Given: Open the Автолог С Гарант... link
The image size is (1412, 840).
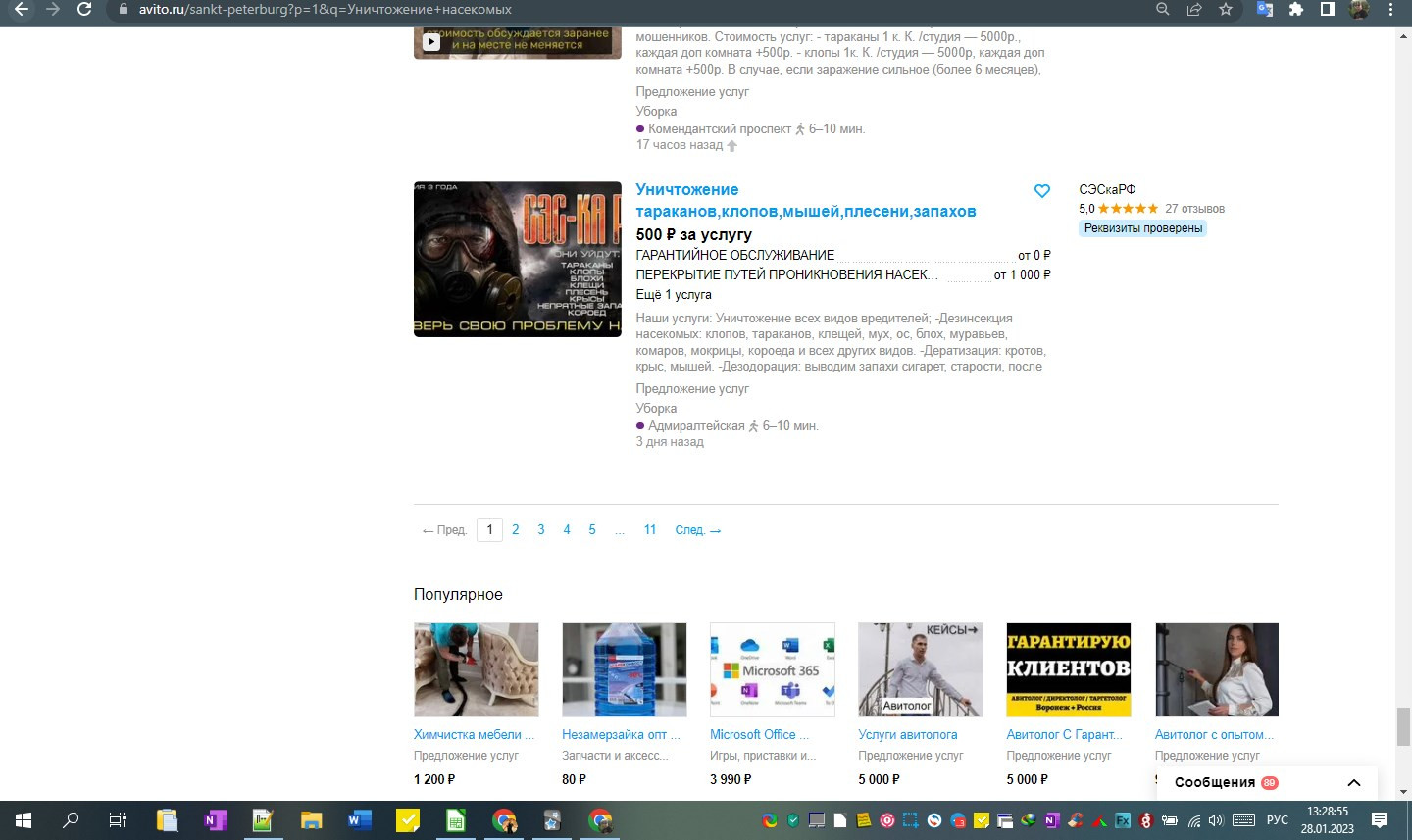Looking at the screenshot, I should 1065,735.
